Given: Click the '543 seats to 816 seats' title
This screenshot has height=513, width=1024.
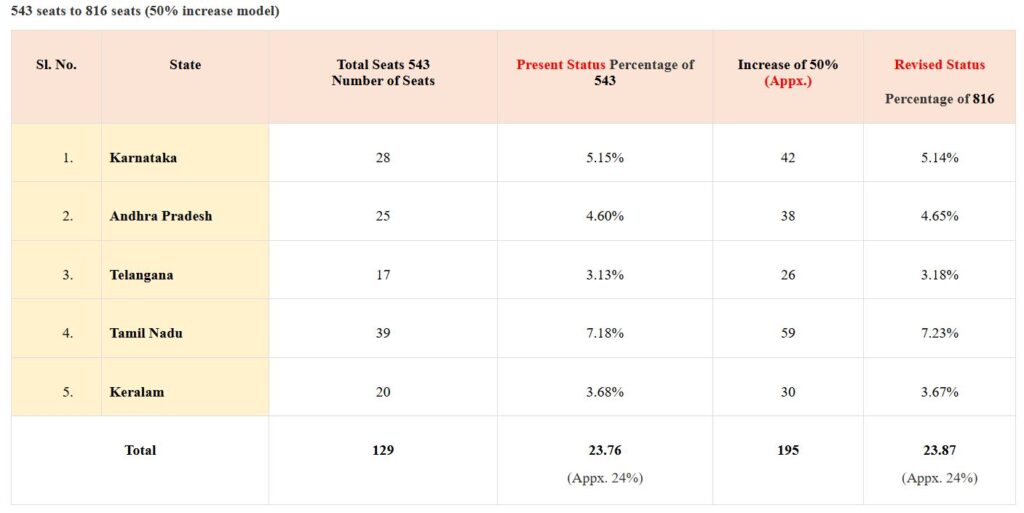Looking at the screenshot, I should pyautogui.click(x=145, y=11).
